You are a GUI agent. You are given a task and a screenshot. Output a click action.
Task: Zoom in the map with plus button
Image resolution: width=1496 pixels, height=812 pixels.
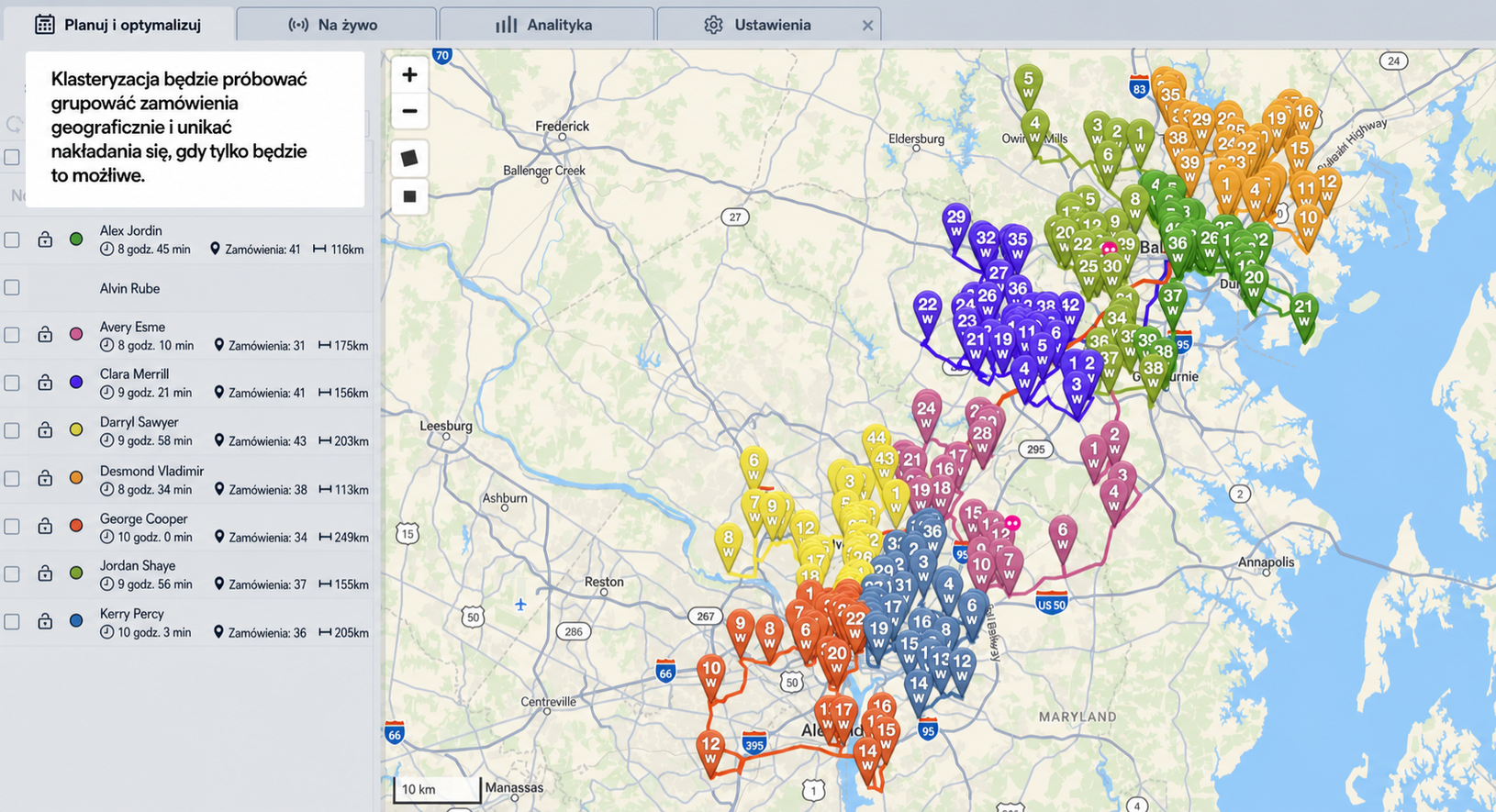click(x=409, y=75)
